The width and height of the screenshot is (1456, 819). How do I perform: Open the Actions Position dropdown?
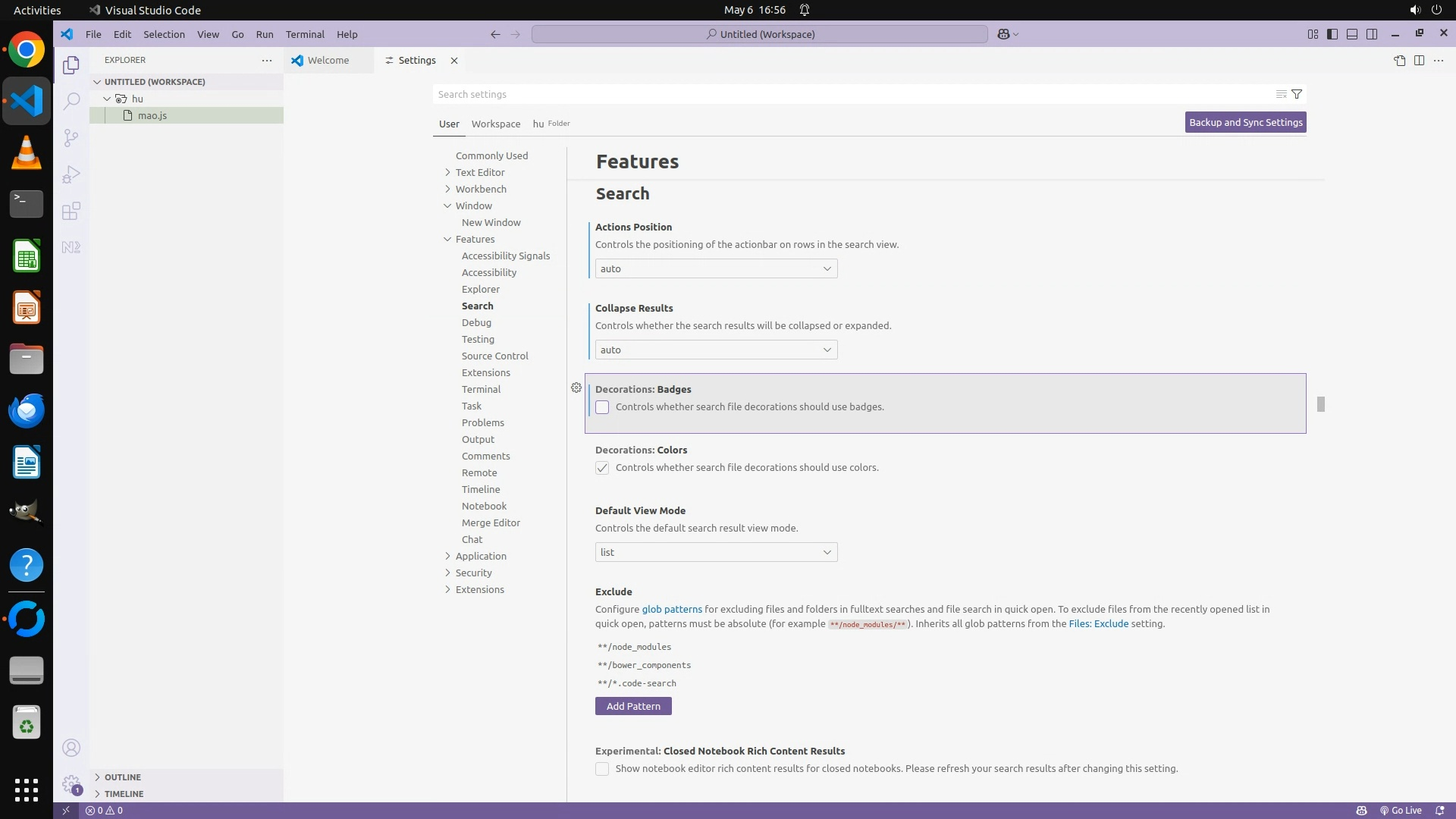pyautogui.click(x=716, y=268)
